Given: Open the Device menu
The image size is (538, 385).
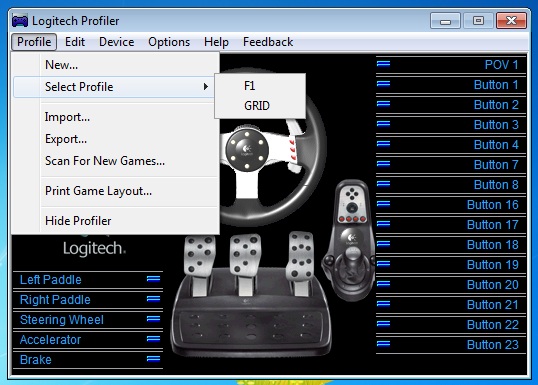Looking at the screenshot, I should (117, 42).
